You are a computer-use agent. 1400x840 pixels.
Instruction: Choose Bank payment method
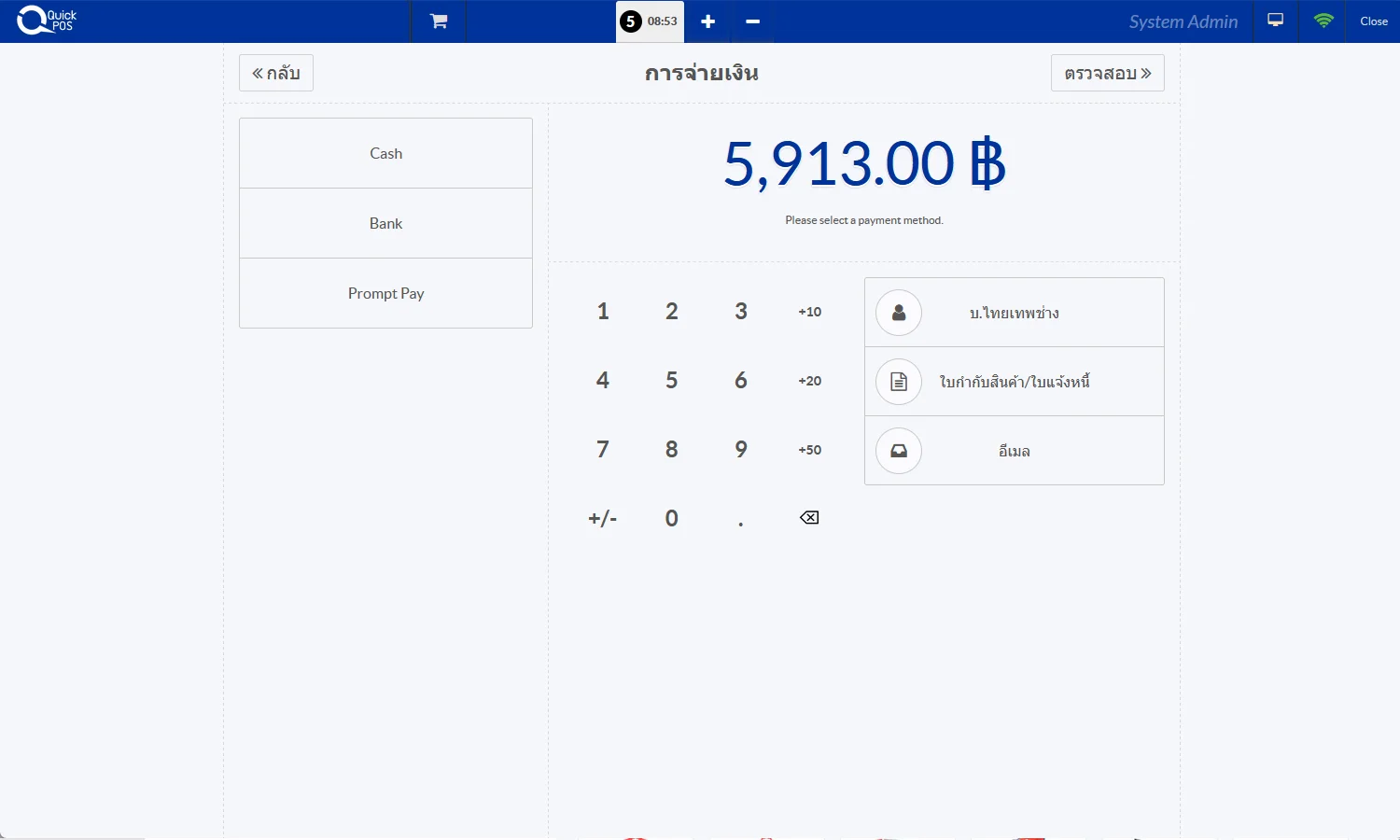click(x=385, y=223)
